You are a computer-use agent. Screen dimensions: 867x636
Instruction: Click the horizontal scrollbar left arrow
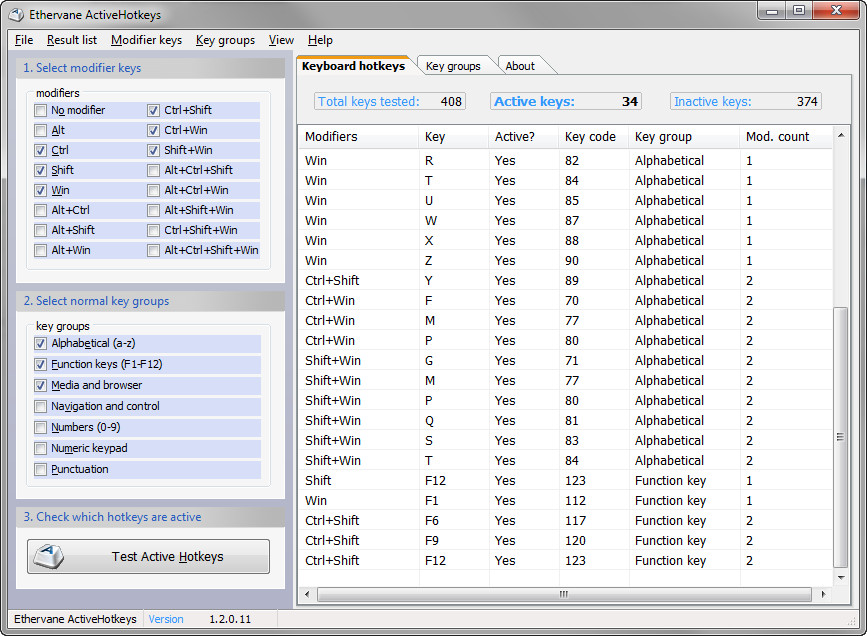(x=307, y=595)
